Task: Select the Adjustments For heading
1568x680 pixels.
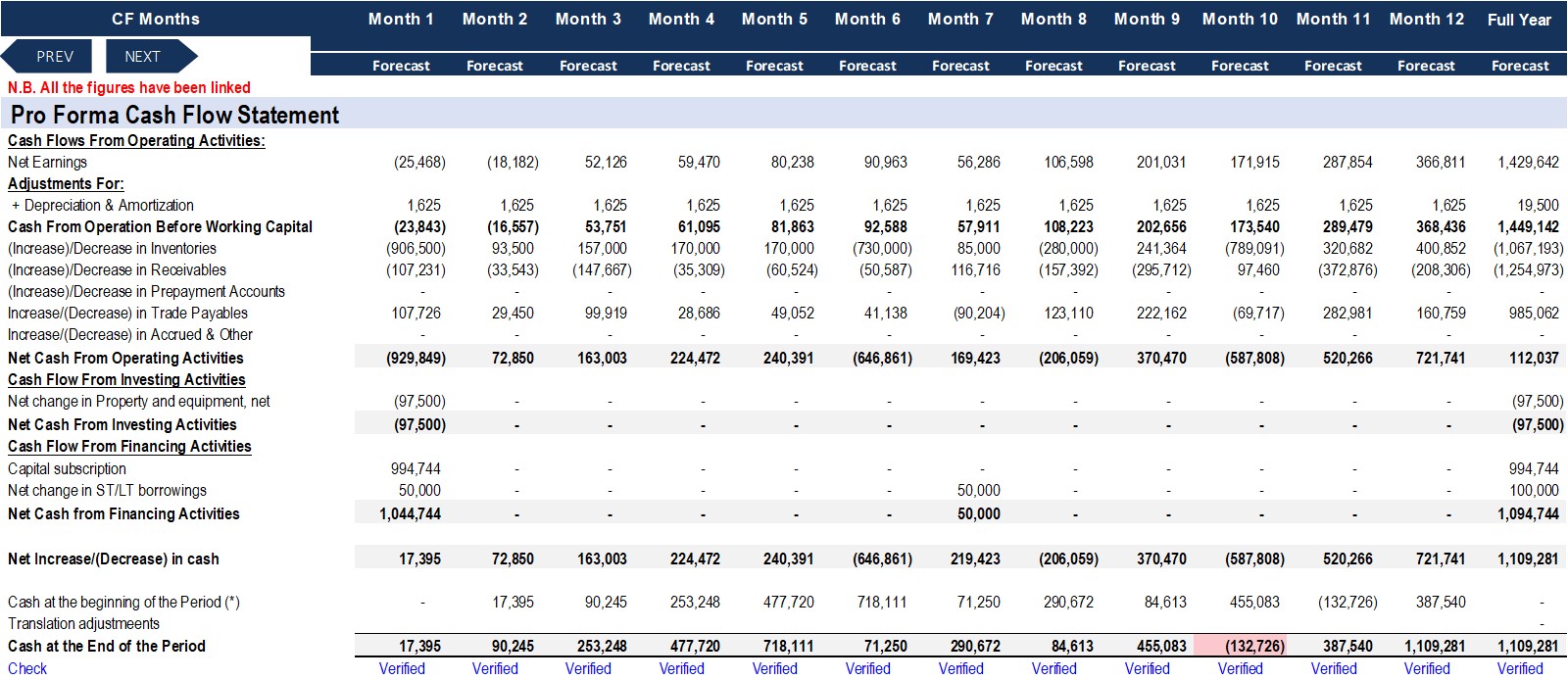Action: pos(66,183)
